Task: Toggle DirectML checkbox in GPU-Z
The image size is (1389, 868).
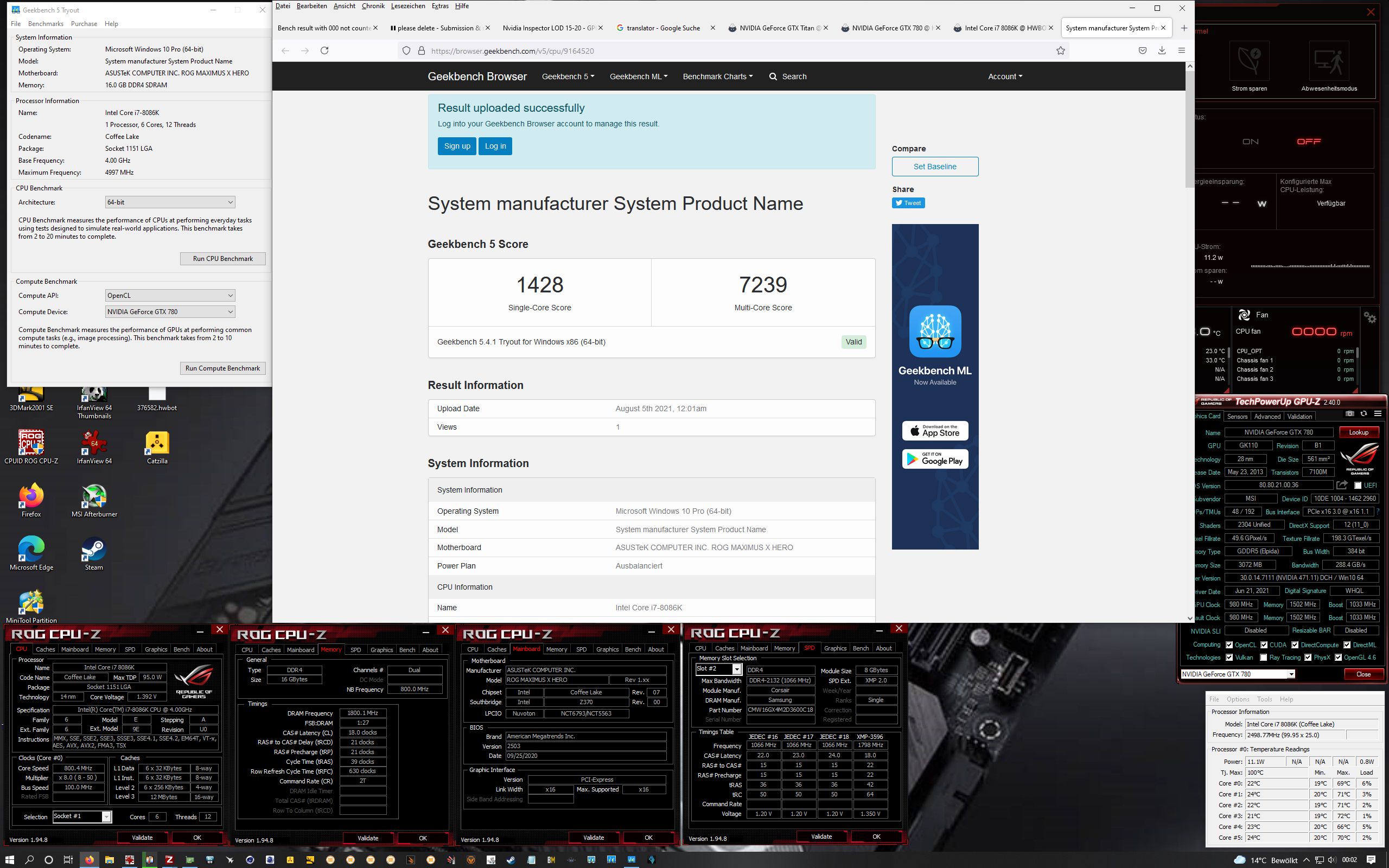Action: [x=1347, y=644]
